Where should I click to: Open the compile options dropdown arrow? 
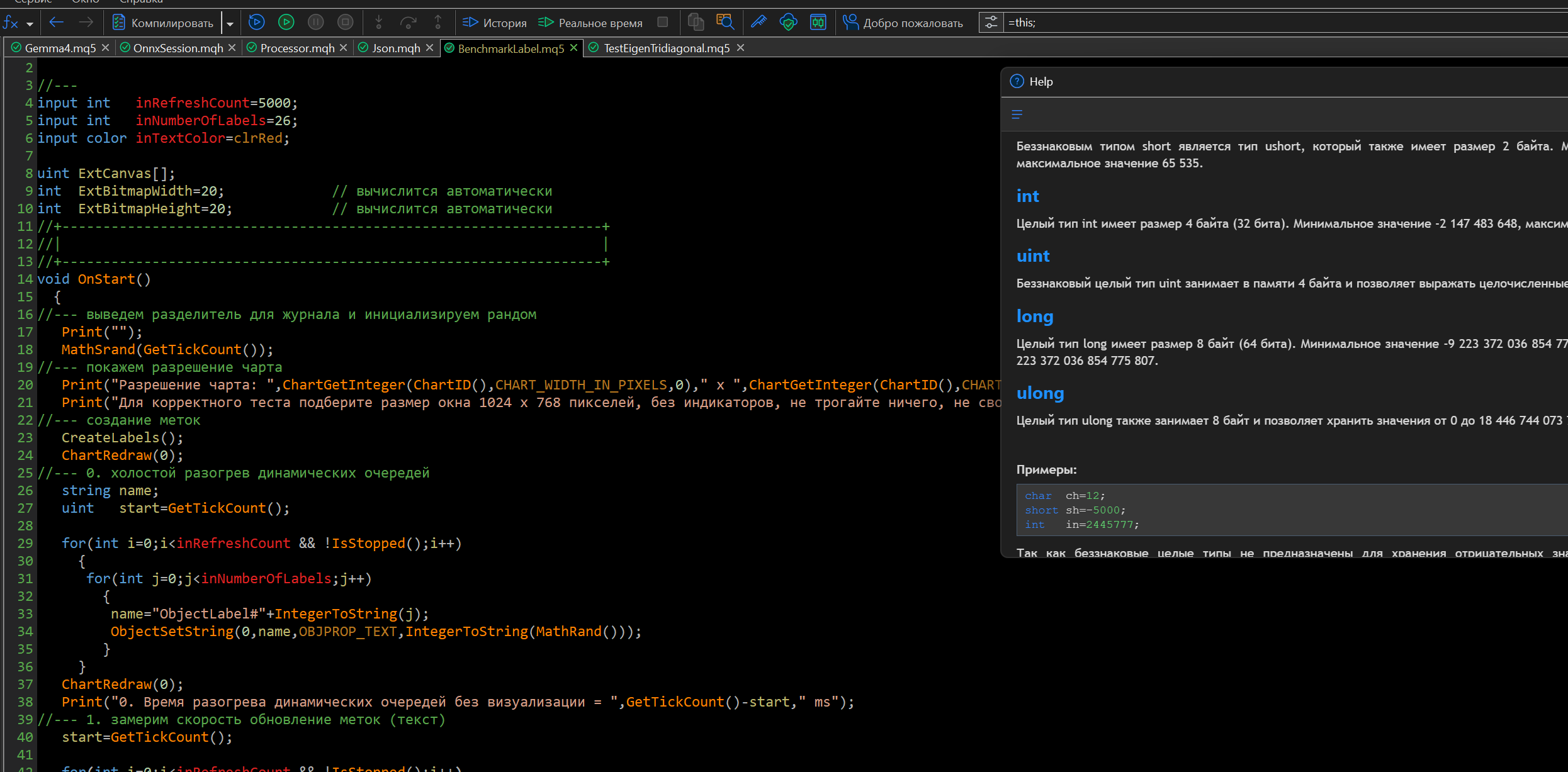230,24
